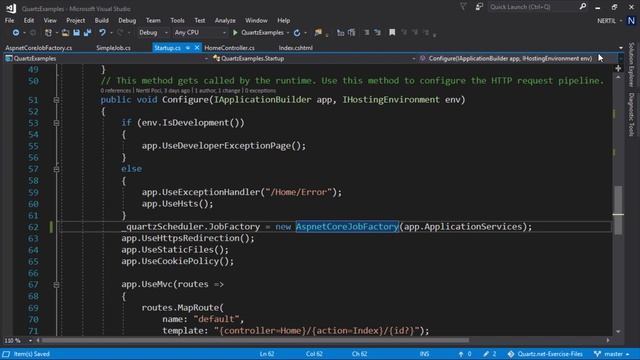Click the Comment Out Selection icon
This screenshot has height=360, width=640.
point(367,33)
